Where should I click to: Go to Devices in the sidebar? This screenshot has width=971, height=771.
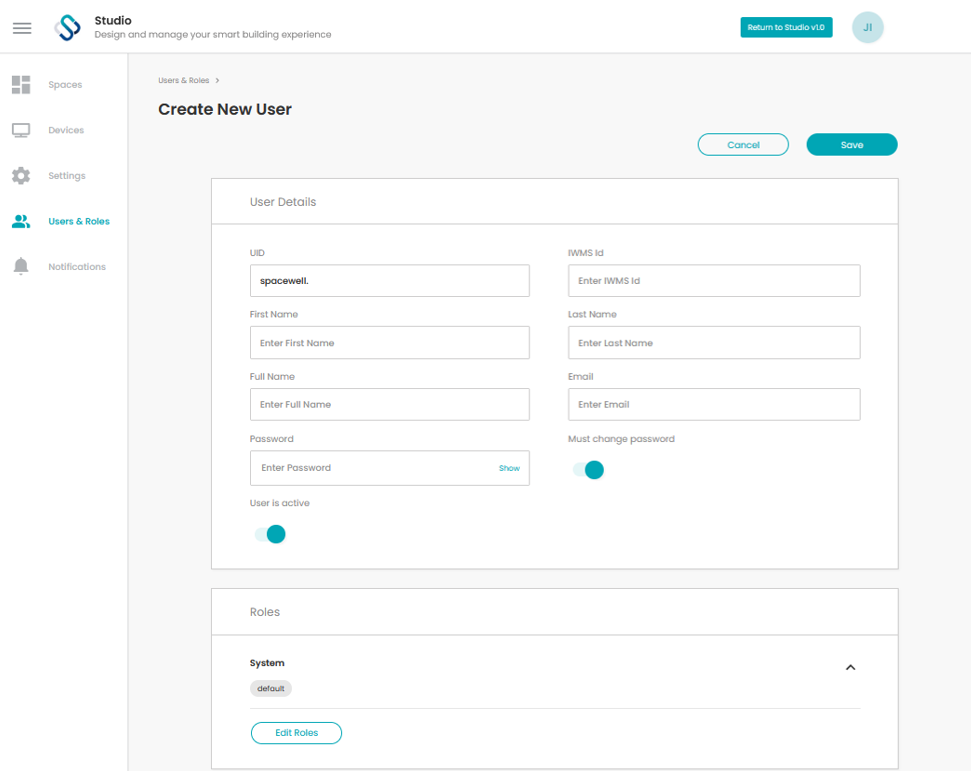(x=66, y=130)
